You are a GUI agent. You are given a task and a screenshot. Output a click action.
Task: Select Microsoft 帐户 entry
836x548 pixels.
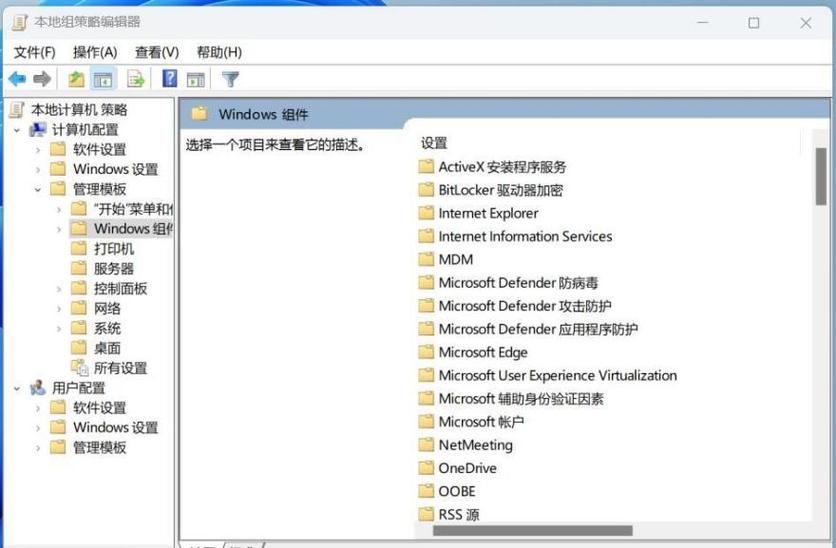point(481,422)
